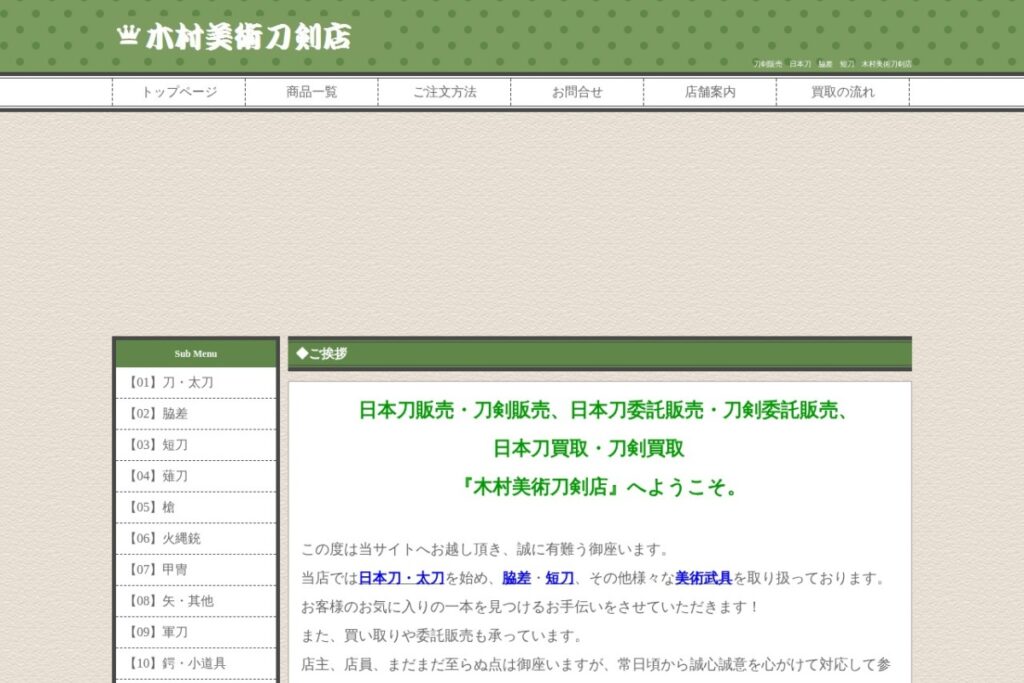Click the 『木村美術刀剣店』へようこそ。 heading

pyautogui.click(x=600, y=487)
